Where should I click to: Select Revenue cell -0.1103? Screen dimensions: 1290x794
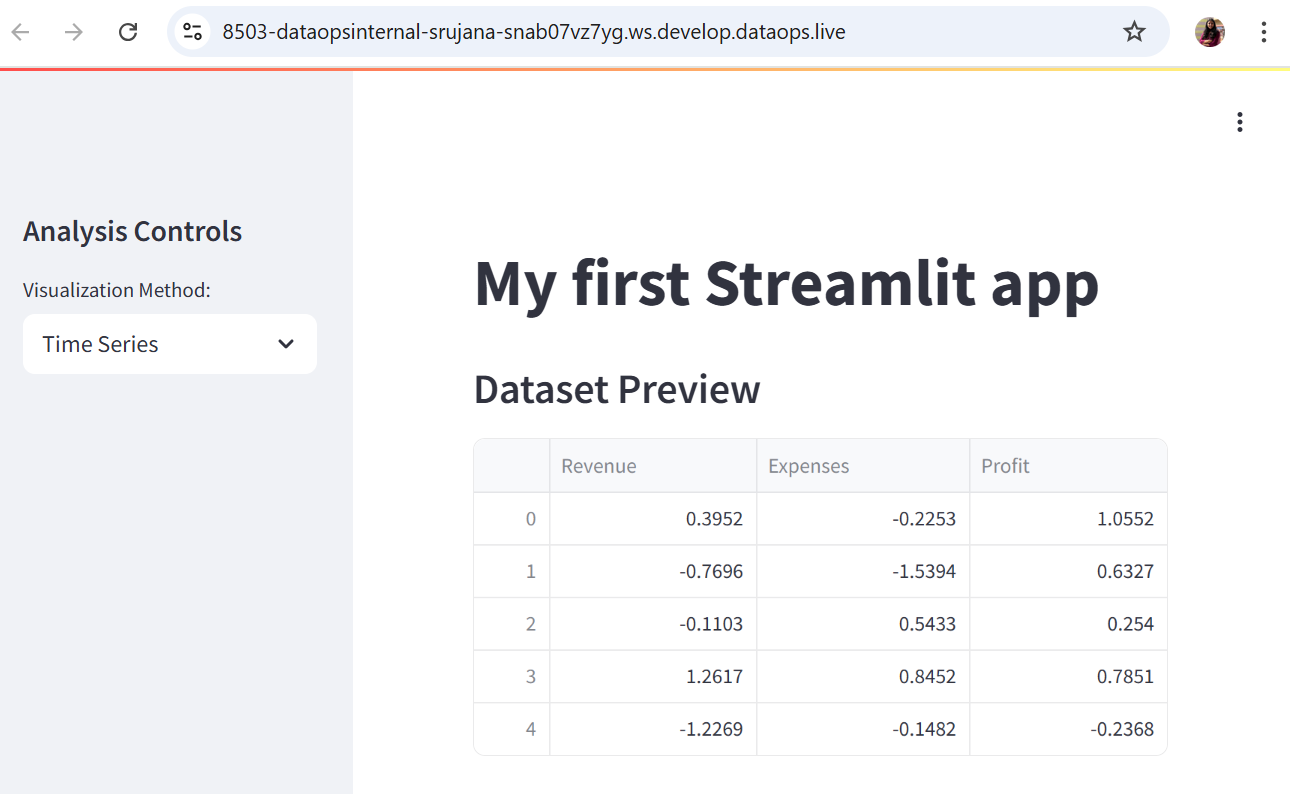click(653, 624)
